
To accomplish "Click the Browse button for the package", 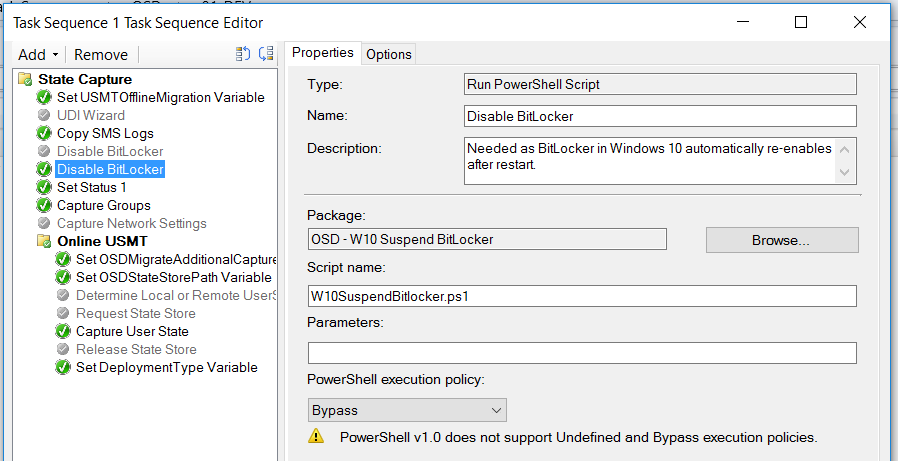I will point(782,240).
